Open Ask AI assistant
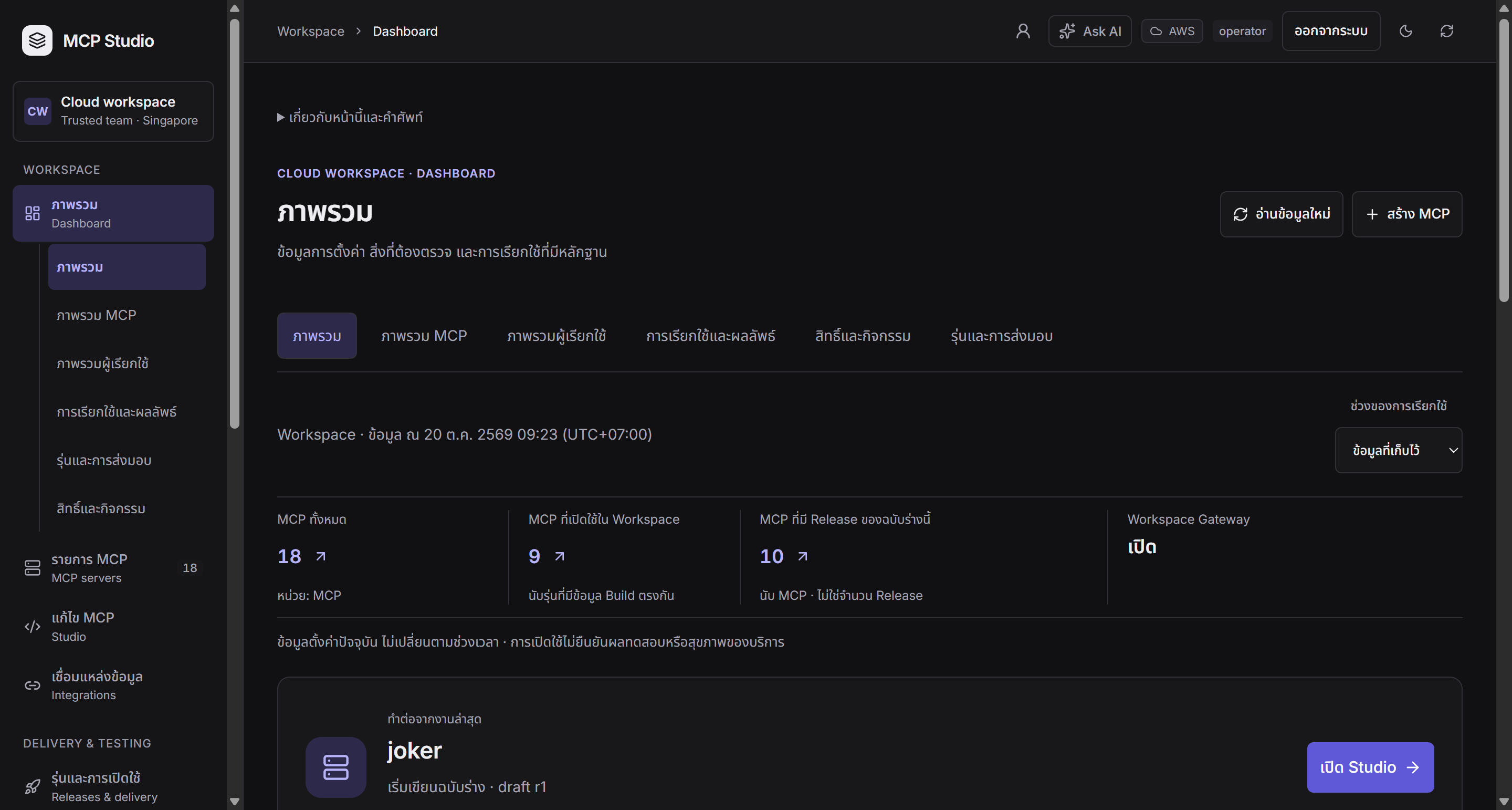Viewport: 1512px width, 810px height. 1089,31
